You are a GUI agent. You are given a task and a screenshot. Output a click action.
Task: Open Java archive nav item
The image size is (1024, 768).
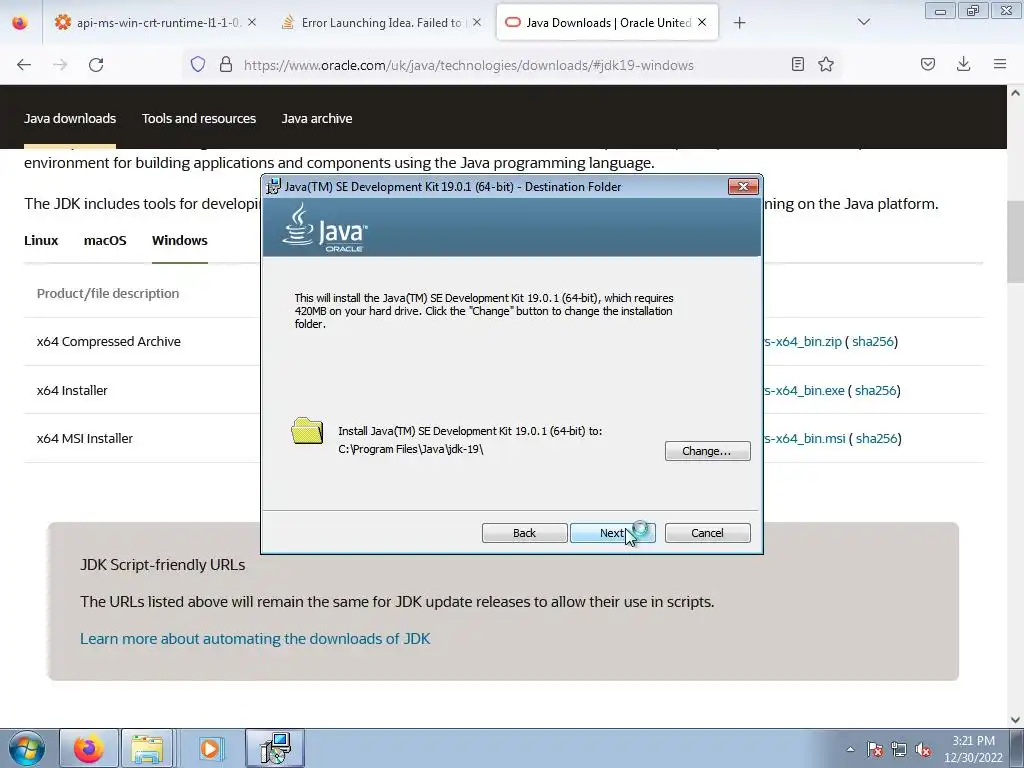click(317, 118)
